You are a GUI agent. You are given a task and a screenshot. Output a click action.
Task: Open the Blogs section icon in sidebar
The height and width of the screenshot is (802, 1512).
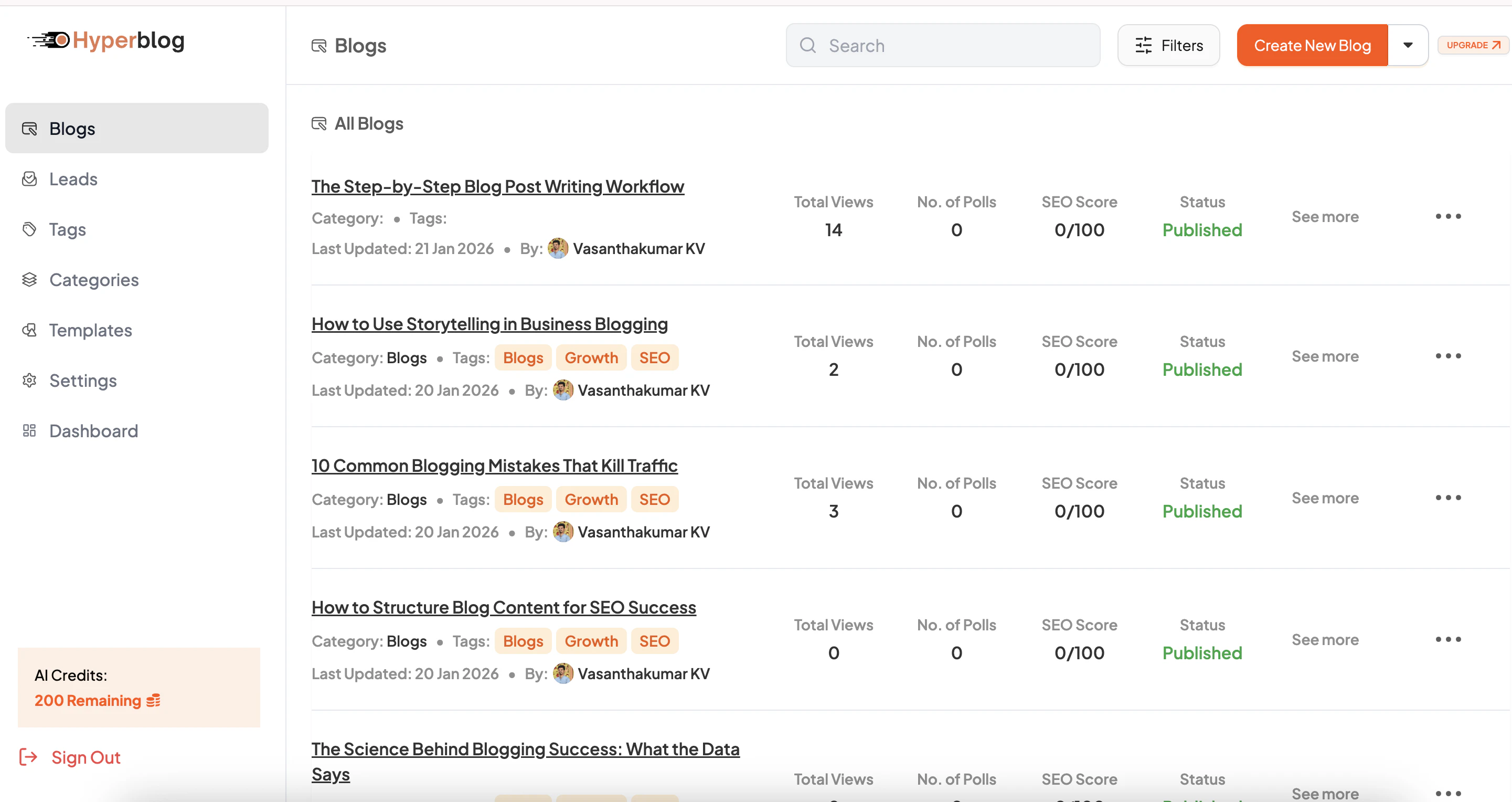click(29, 128)
